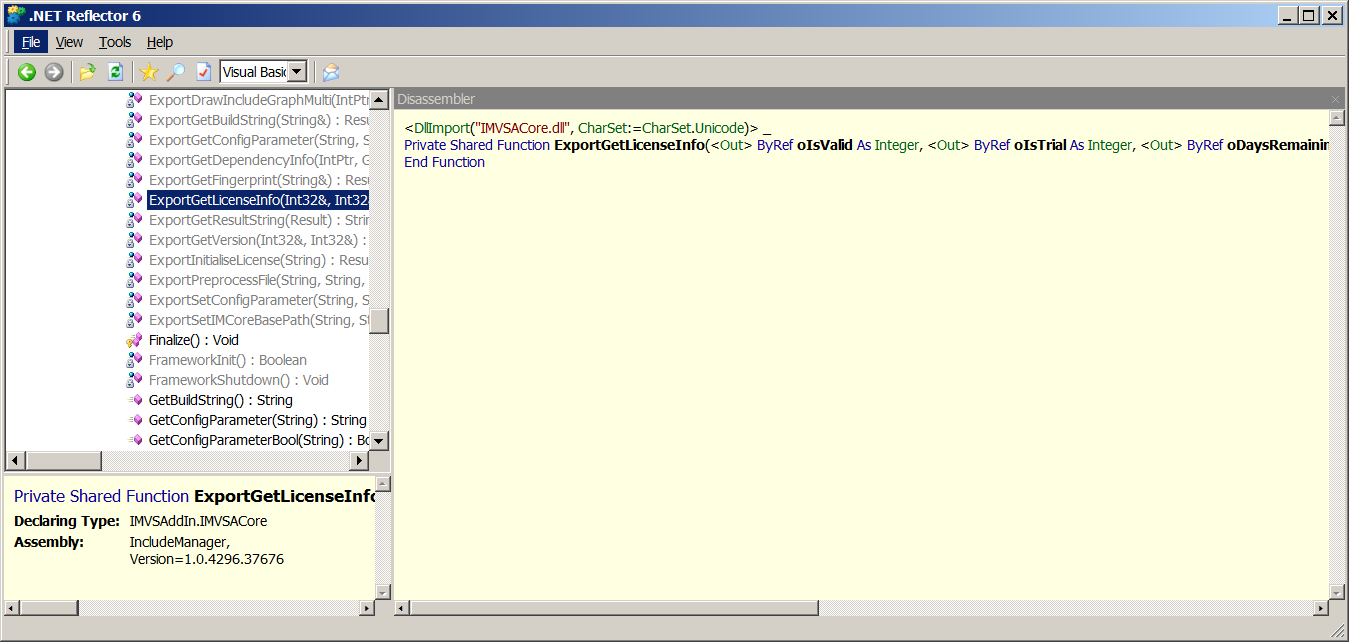Open the File menu

click(31, 42)
